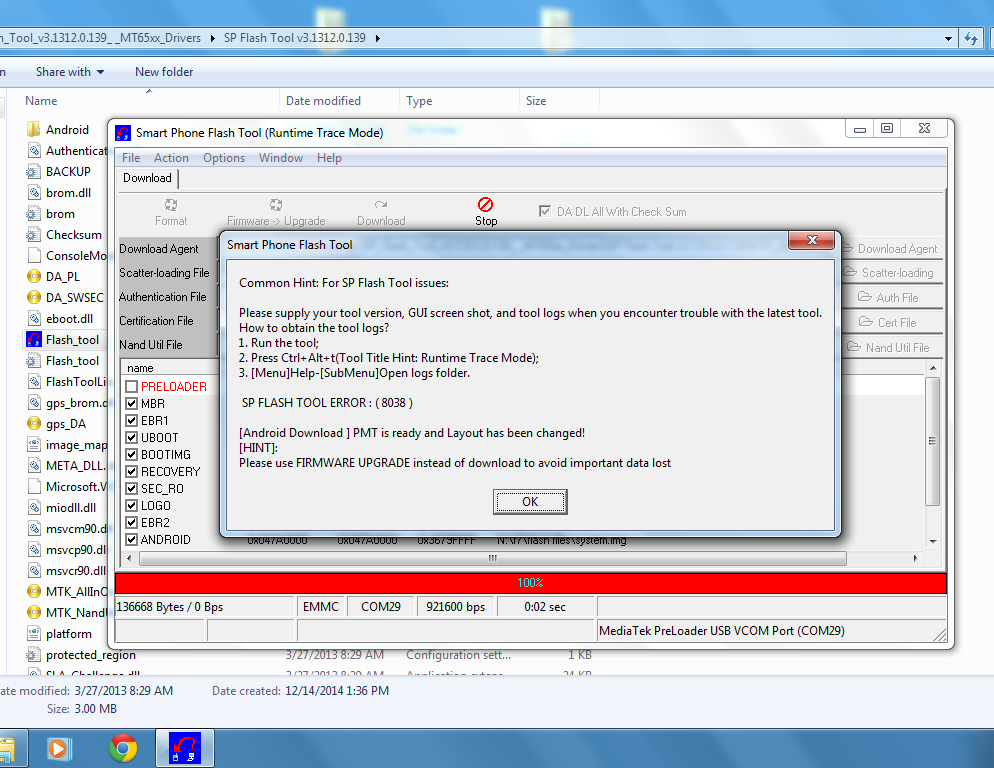994x768 pixels.
Task: Click the Format toolbar icon
Action: point(171,205)
